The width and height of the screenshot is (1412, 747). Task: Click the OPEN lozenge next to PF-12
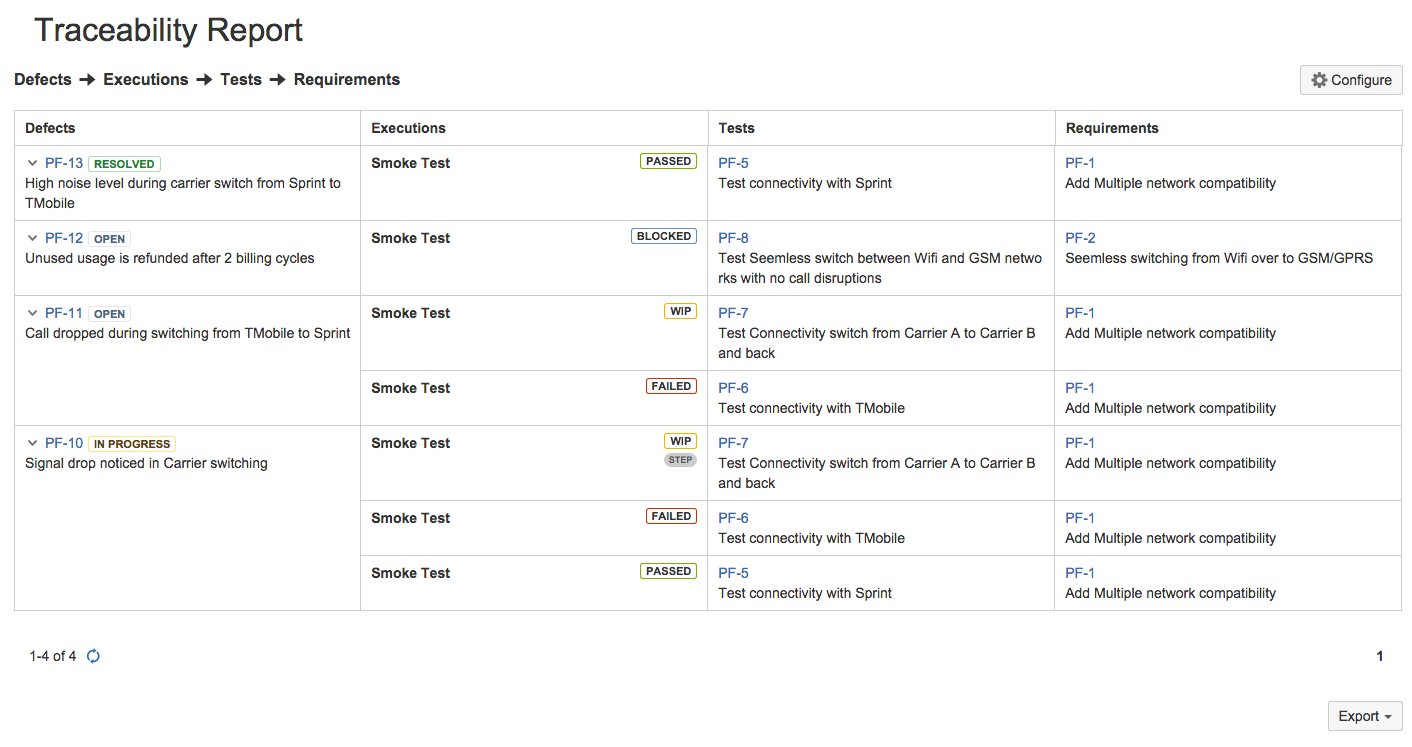(109, 238)
